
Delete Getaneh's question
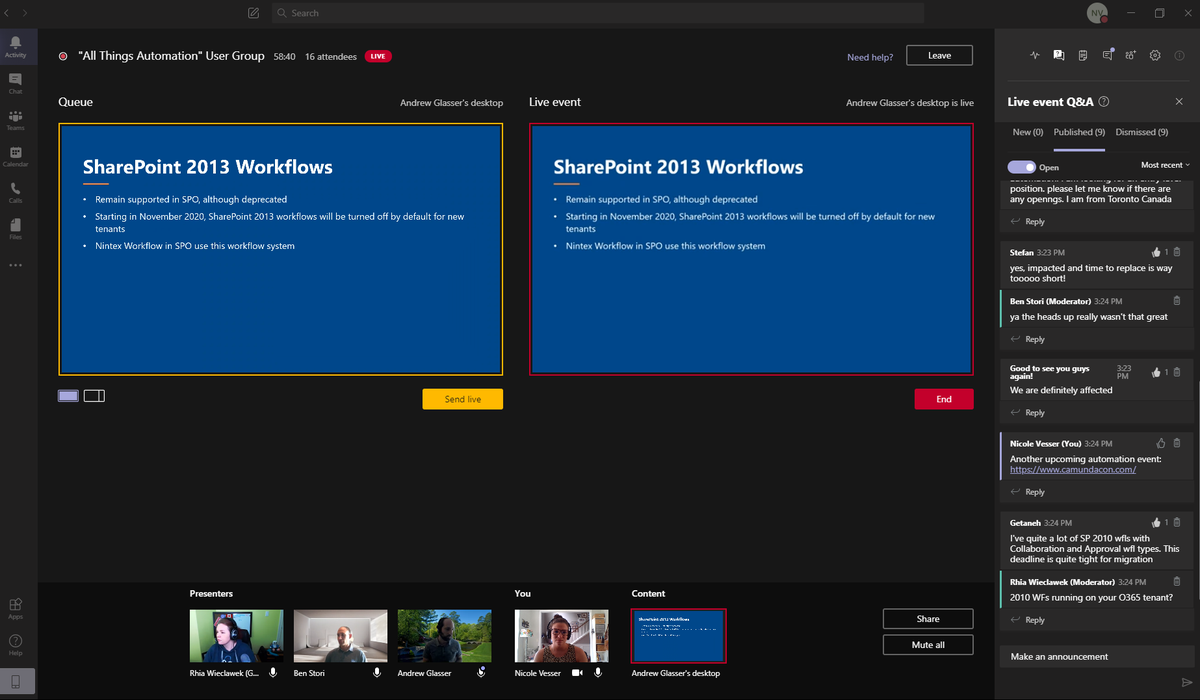(1177, 522)
